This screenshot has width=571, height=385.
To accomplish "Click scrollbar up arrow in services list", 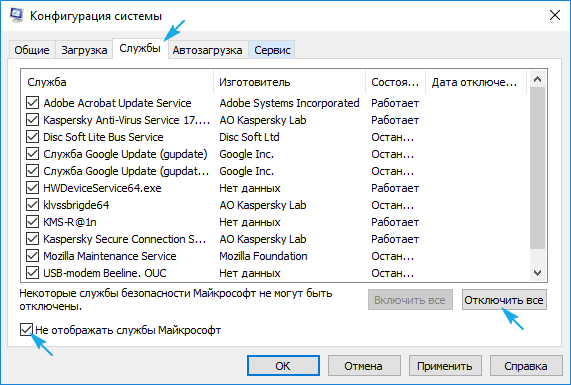I will pyautogui.click(x=537, y=79).
